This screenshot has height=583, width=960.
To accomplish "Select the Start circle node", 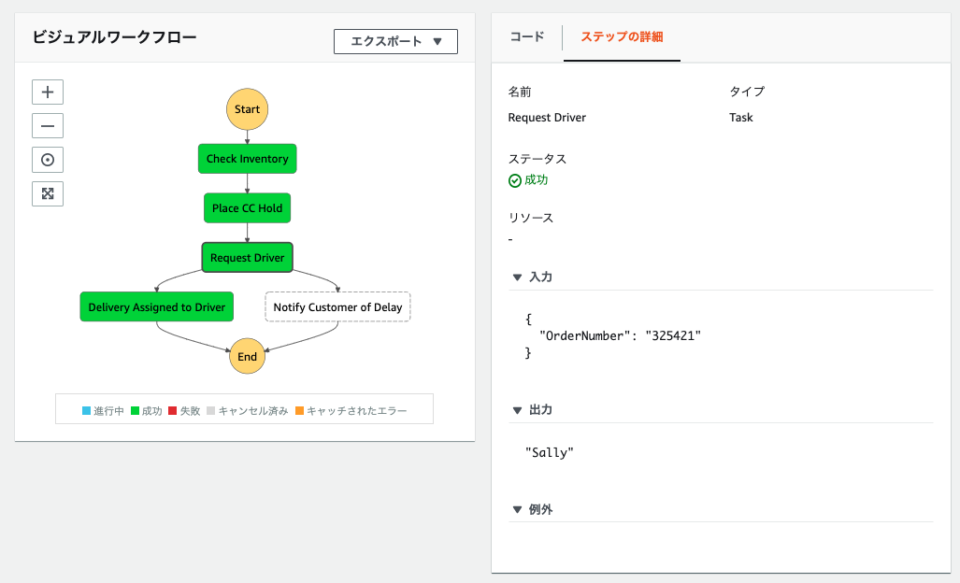I will point(247,109).
